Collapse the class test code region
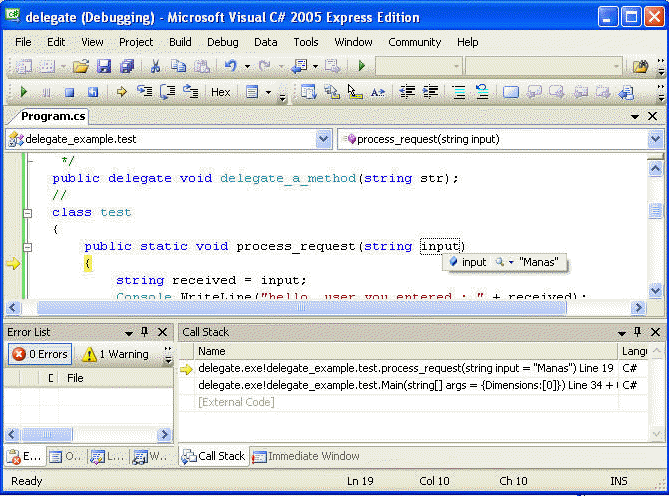The width and height of the screenshot is (669, 496). 28,212
